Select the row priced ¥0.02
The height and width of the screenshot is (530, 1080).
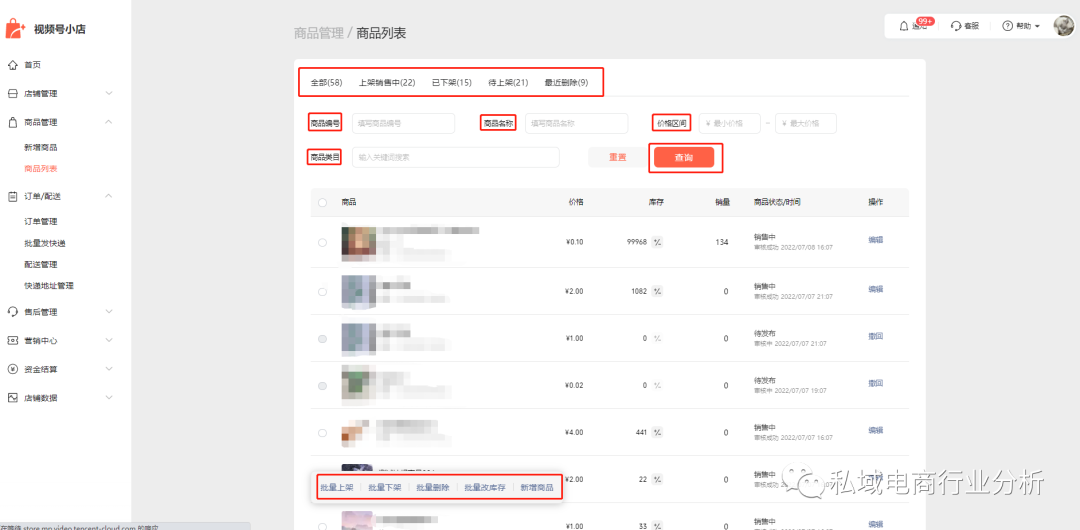click(322, 386)
